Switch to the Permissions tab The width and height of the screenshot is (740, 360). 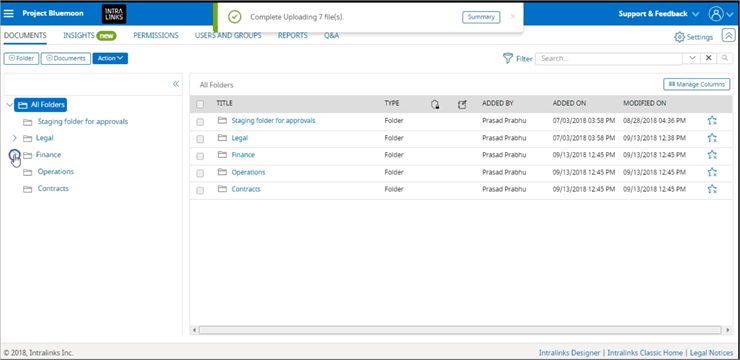point(156,35)
